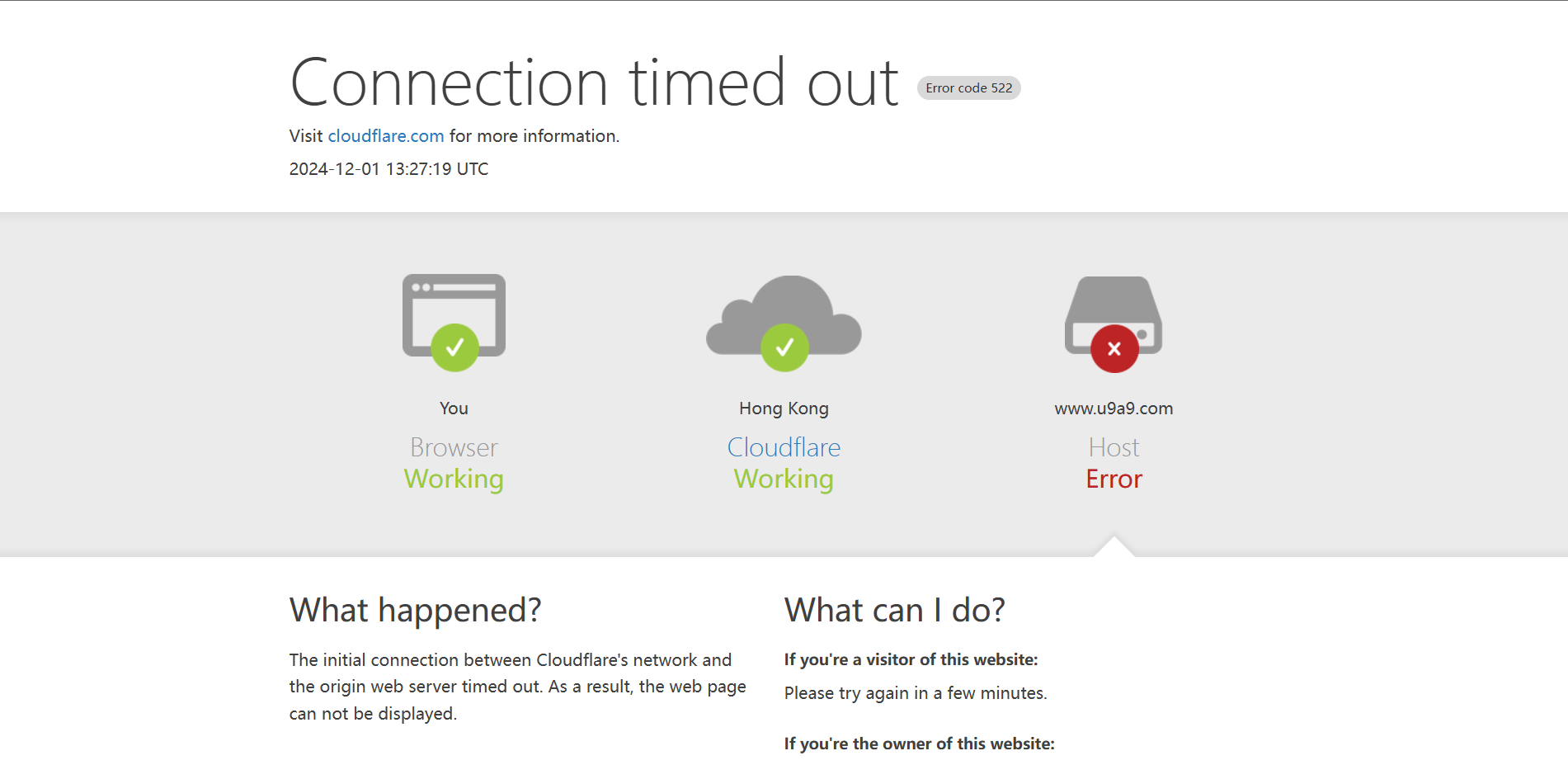The image size is (1568, 765).
Task: Click the Hong Kong location label
Action: tap(784, 408)
